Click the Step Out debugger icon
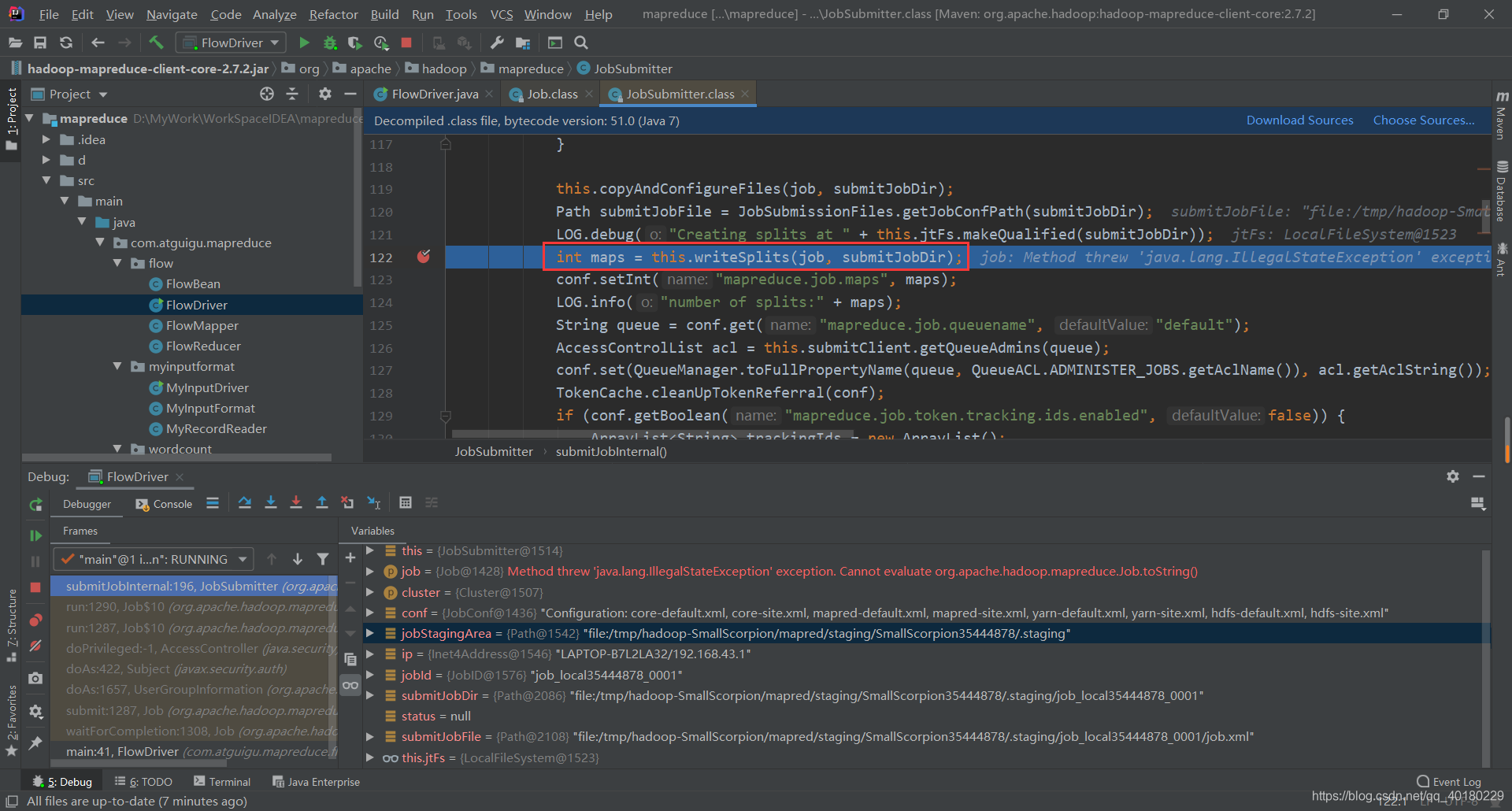This screenshot has height=811, width=1512. [x=322, y=502]
